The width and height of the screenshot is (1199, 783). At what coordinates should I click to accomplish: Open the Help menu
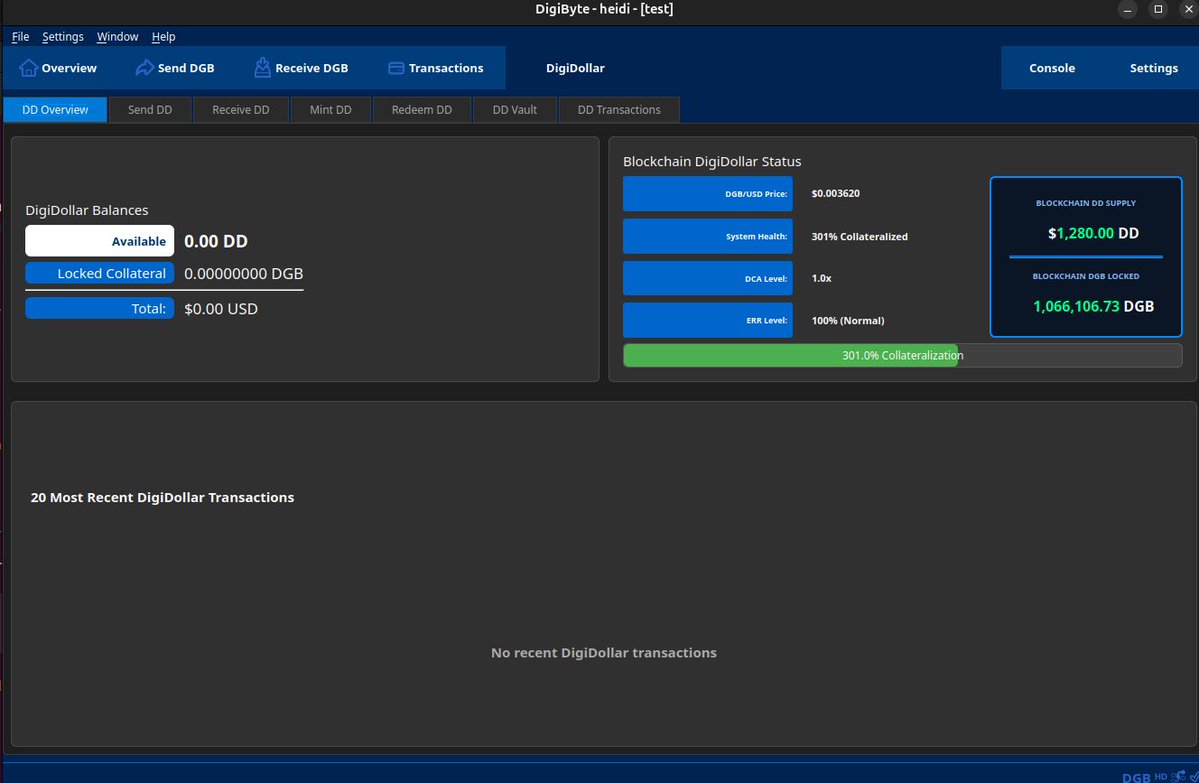click(x=163, y=37)
